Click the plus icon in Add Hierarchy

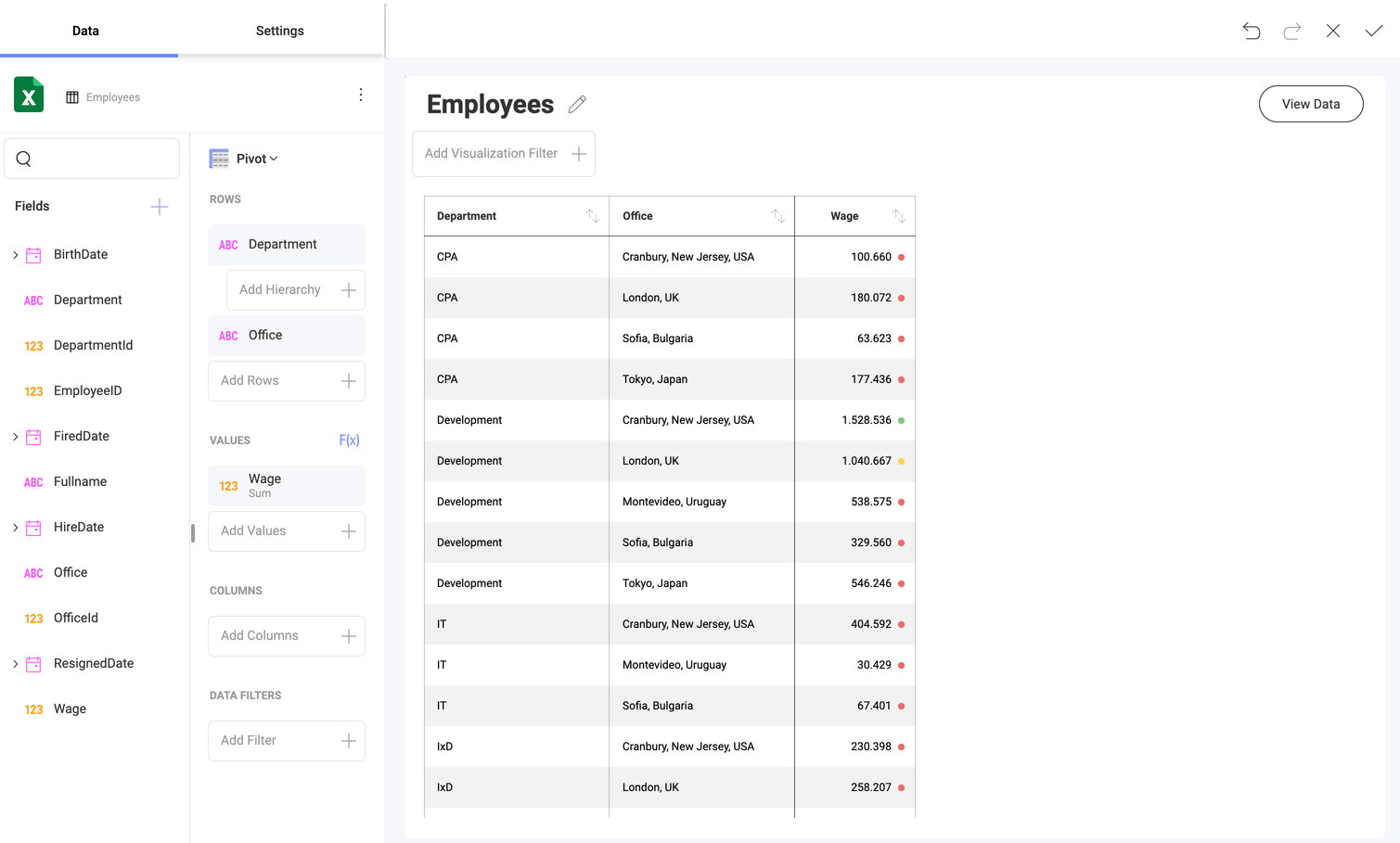(x=349, y=290)
